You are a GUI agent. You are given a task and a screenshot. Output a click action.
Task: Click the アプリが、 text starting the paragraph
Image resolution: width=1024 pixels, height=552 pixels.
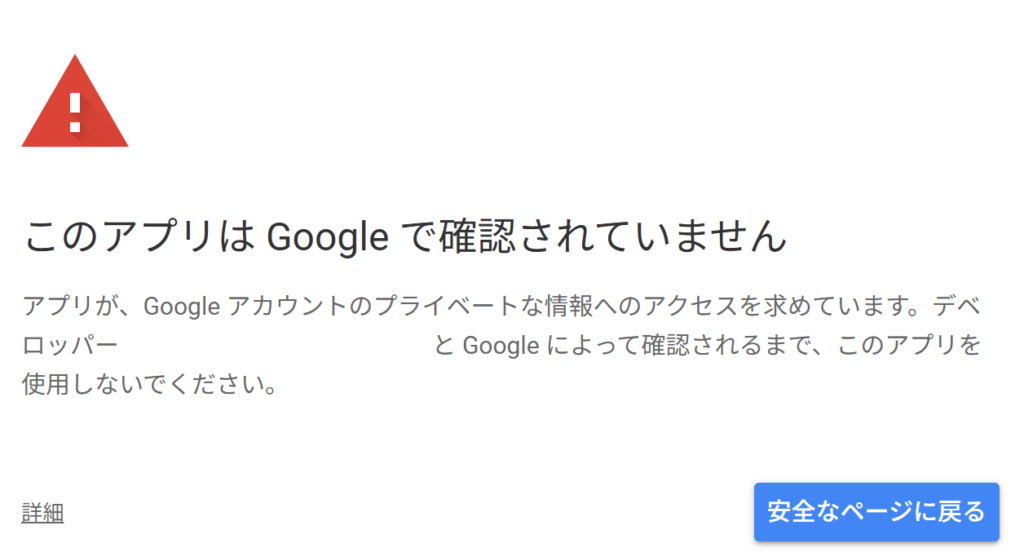click(x=80, y=306)
